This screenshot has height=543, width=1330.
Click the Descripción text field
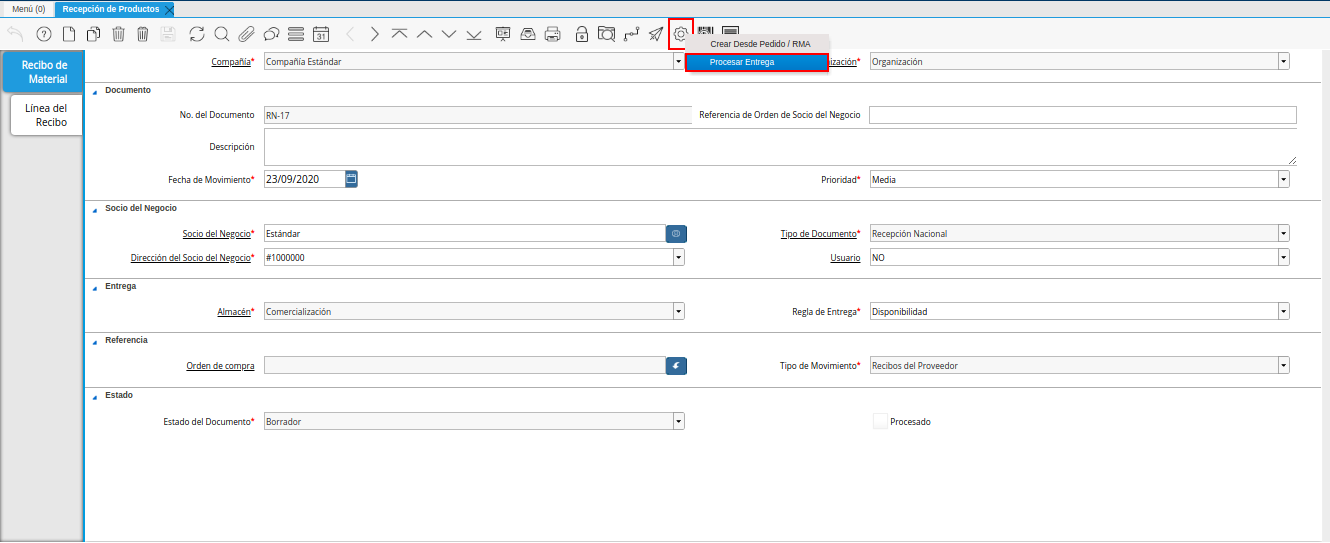pyautogui.click(x=780, y=147)
